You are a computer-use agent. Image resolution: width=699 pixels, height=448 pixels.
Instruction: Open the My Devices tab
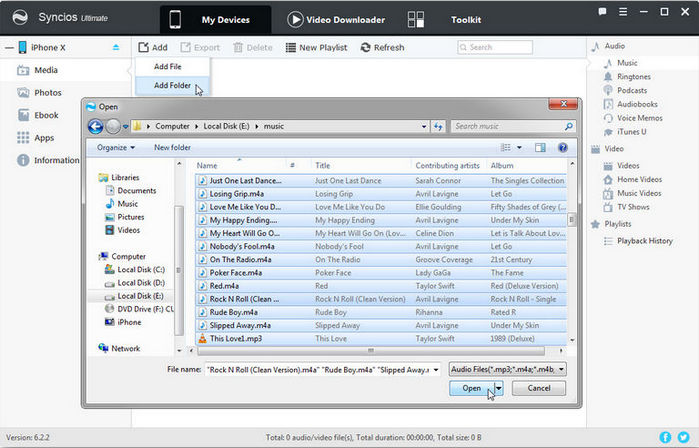click(x=215, y=20)
